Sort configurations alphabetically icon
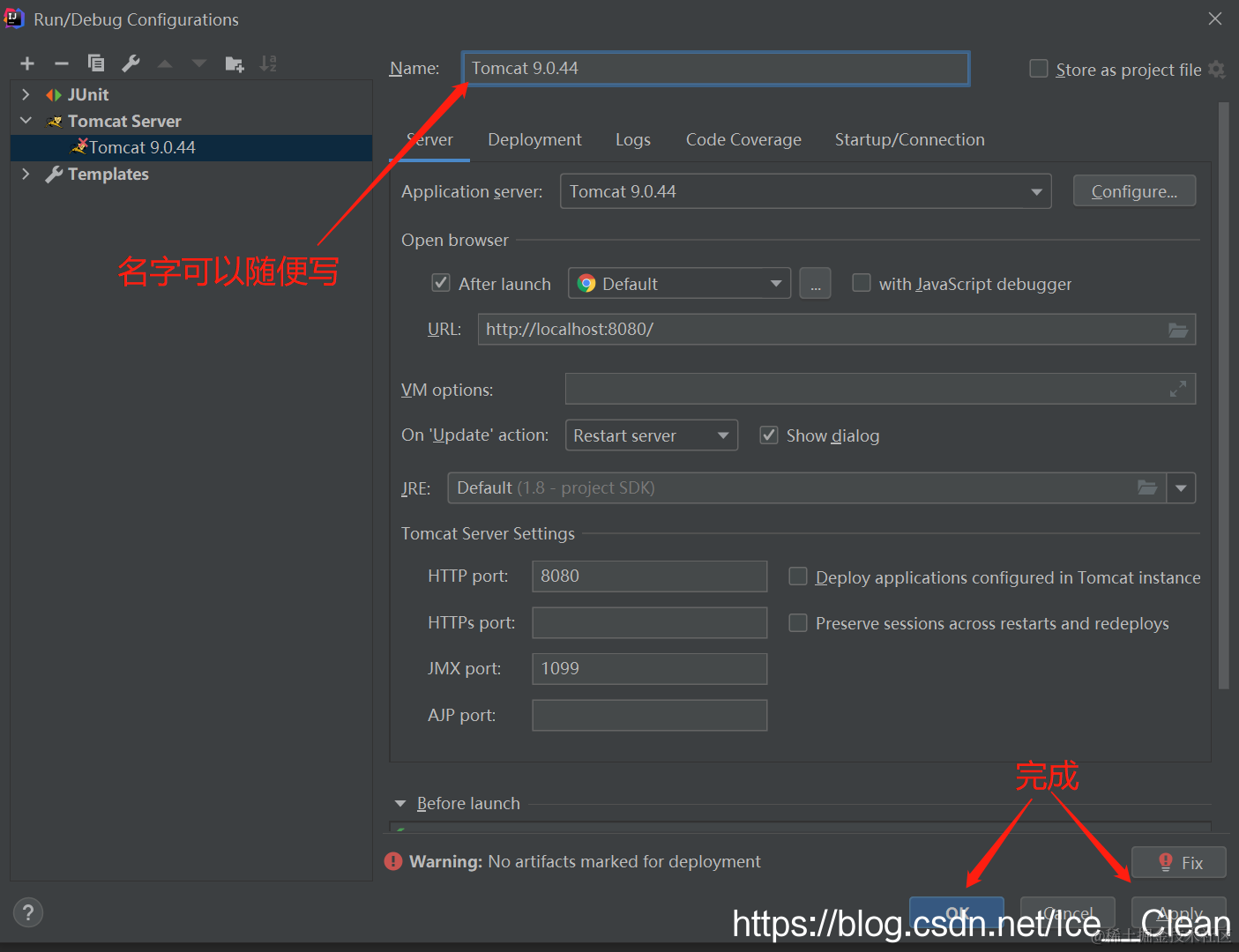 268,63
